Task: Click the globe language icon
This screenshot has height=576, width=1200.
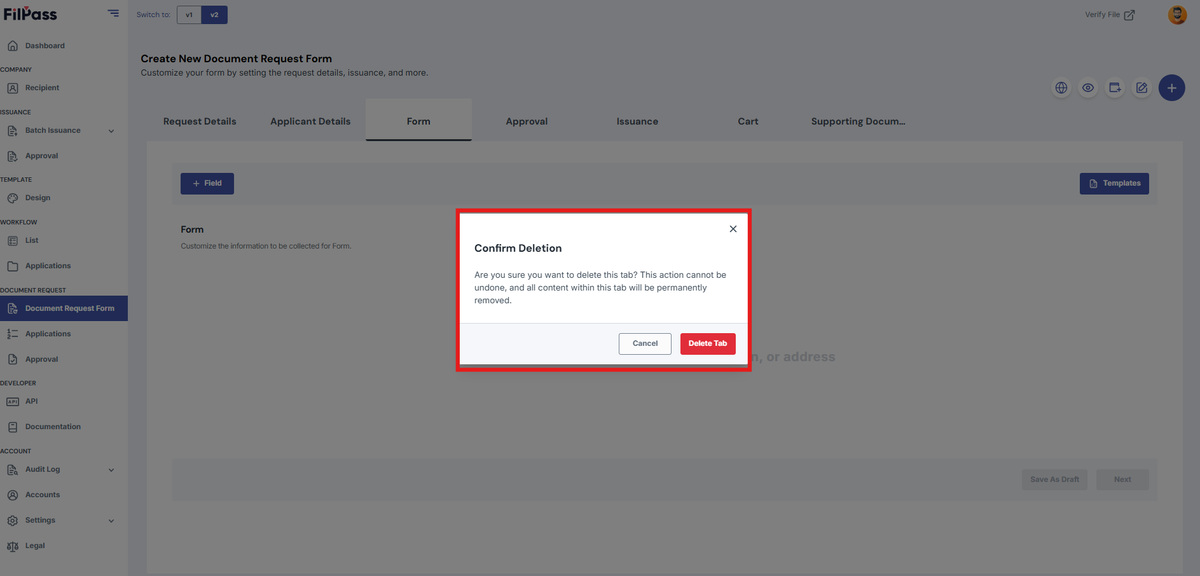Action: point(1061,88)
